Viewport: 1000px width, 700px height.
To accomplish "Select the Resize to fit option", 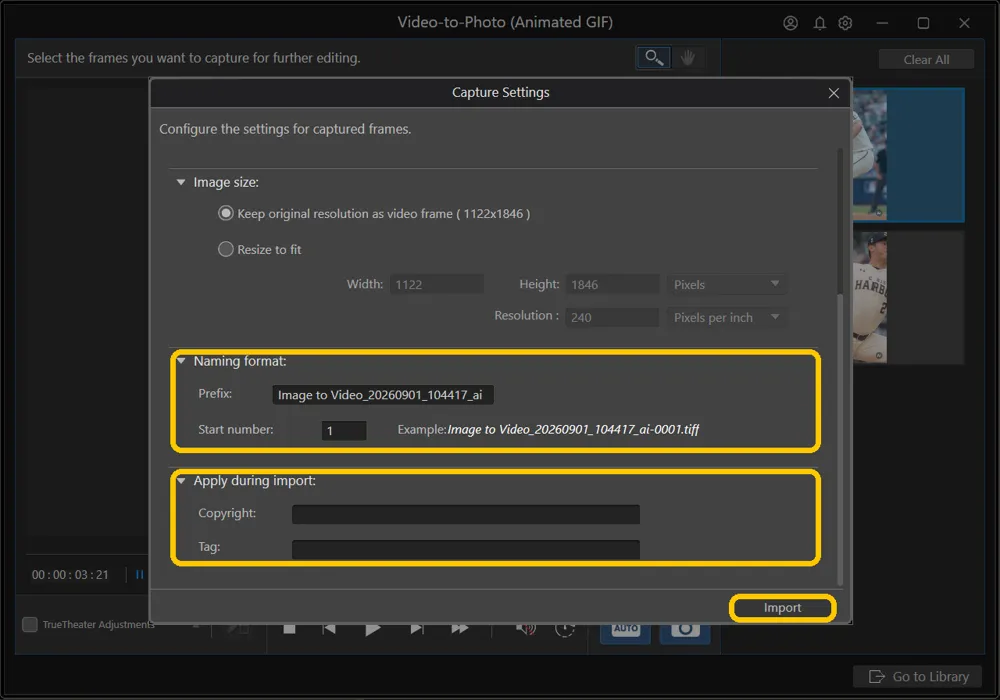I will click(x=226, y=249).
